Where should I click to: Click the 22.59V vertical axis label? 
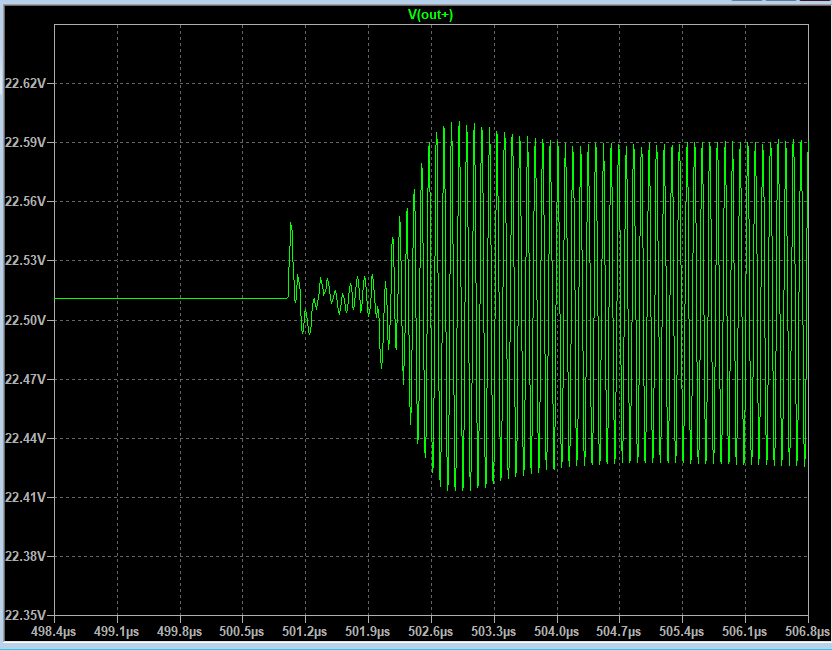pos(25,142)
